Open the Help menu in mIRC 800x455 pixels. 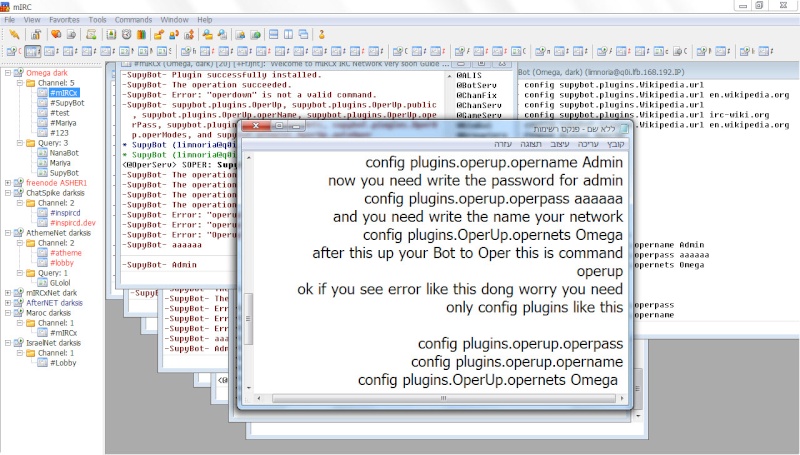point(205,20)
